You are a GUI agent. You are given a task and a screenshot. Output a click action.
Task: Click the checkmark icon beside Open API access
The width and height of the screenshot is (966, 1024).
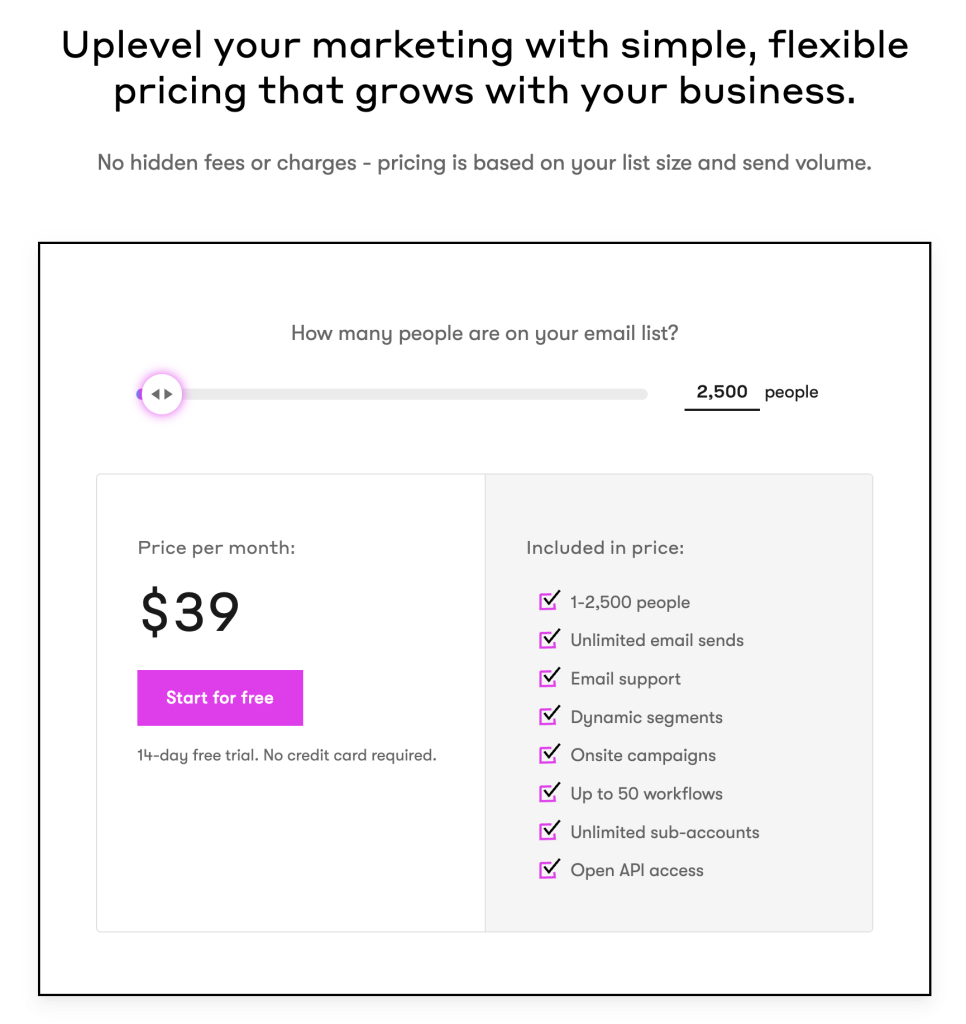(x=548, y=869)
